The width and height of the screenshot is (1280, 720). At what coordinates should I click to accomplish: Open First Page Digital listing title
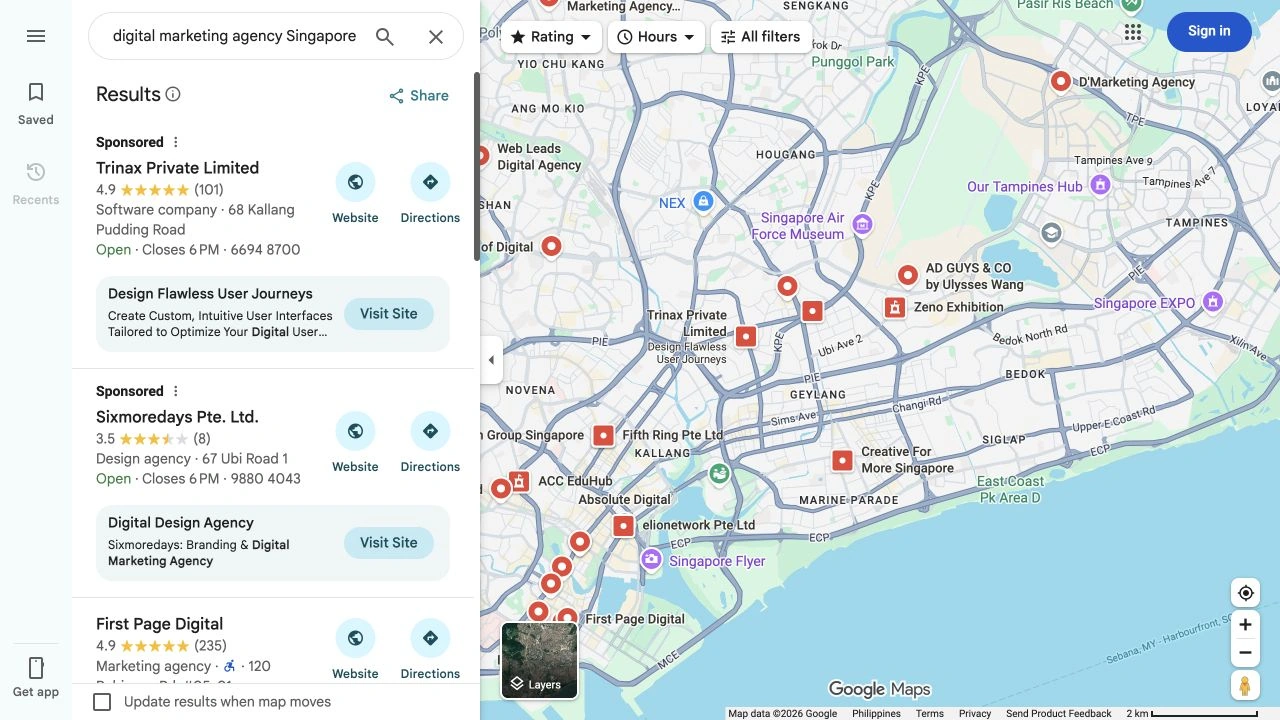point(159,624)
